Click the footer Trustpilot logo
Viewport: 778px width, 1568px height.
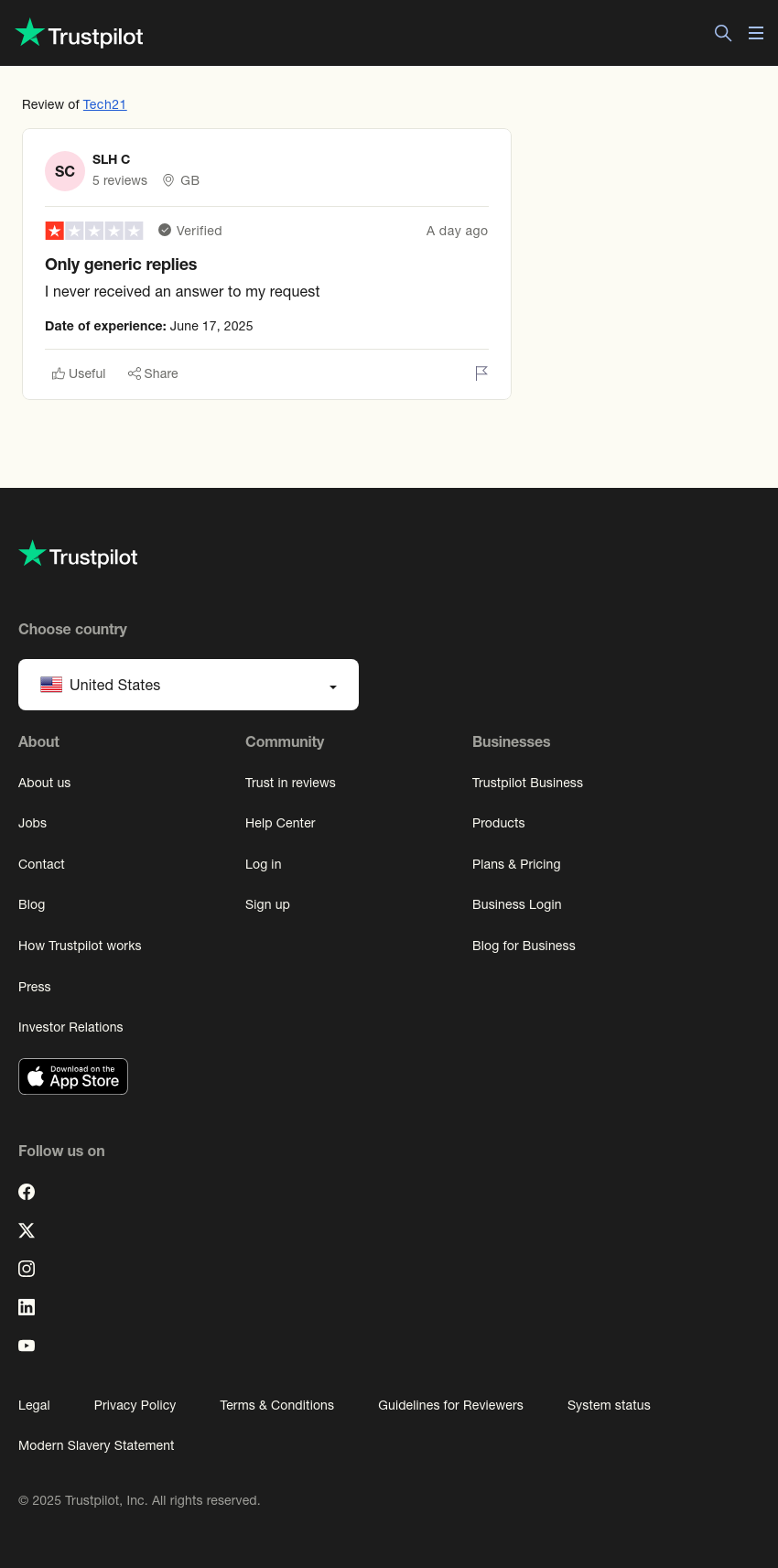pos(78,556)
